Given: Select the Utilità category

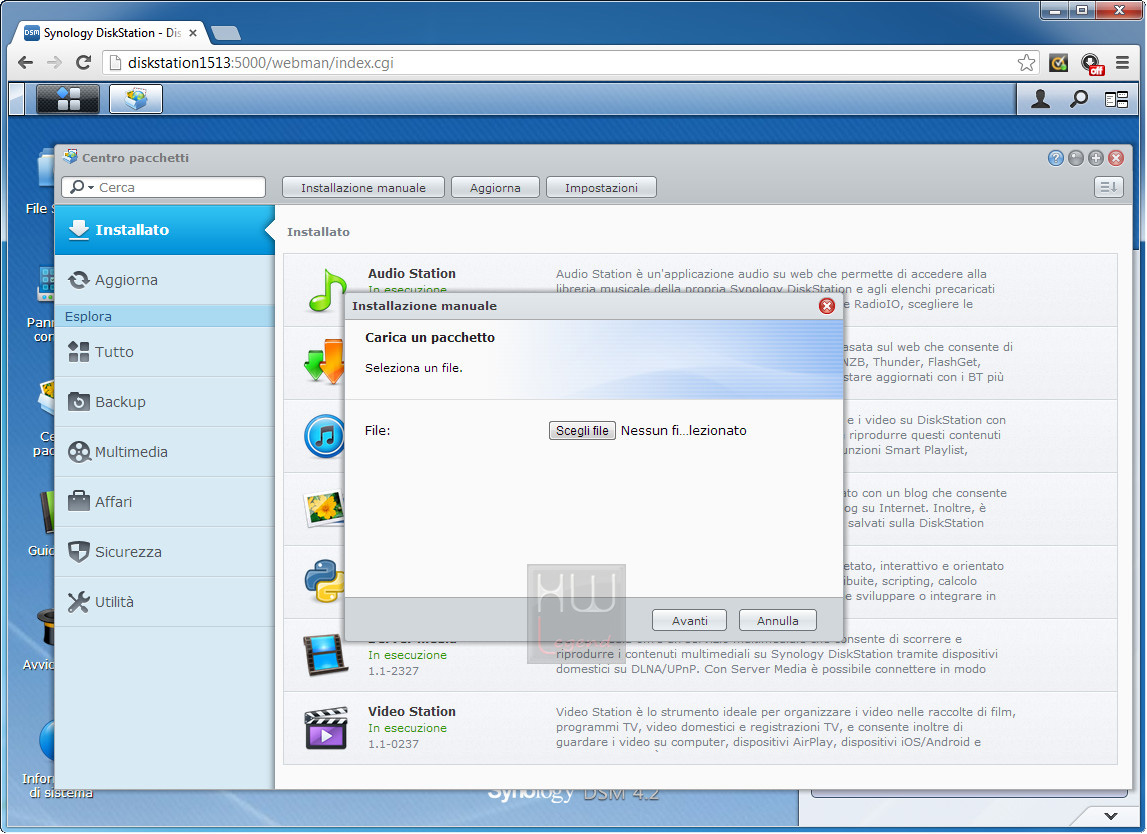Looking at the screenshot, I should point(165,602).
